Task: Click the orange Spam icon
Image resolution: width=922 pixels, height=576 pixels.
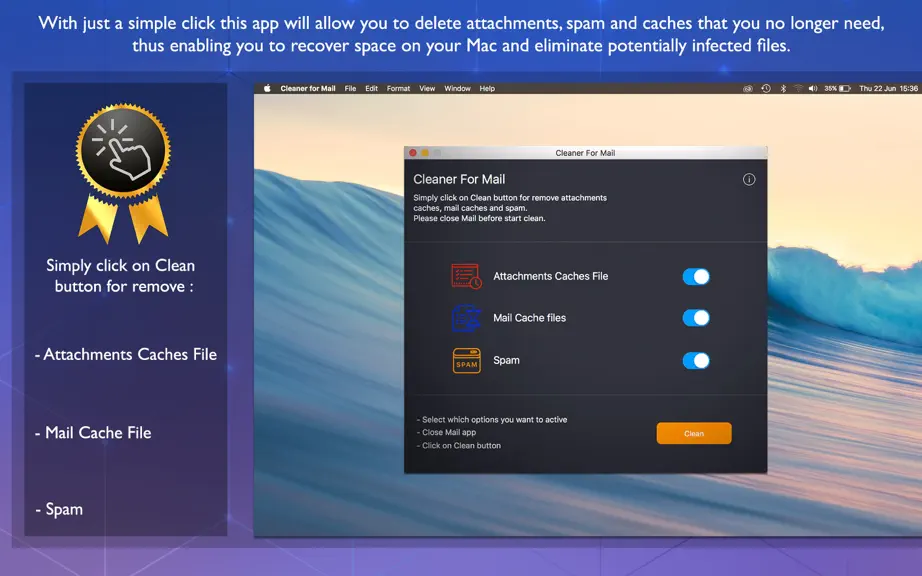Action: (466, 360)
